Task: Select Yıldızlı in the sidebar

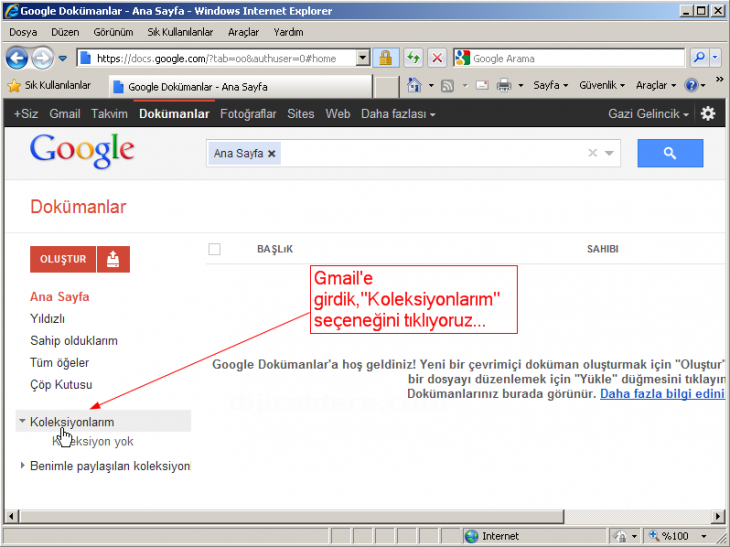Action: pos(47,319)
